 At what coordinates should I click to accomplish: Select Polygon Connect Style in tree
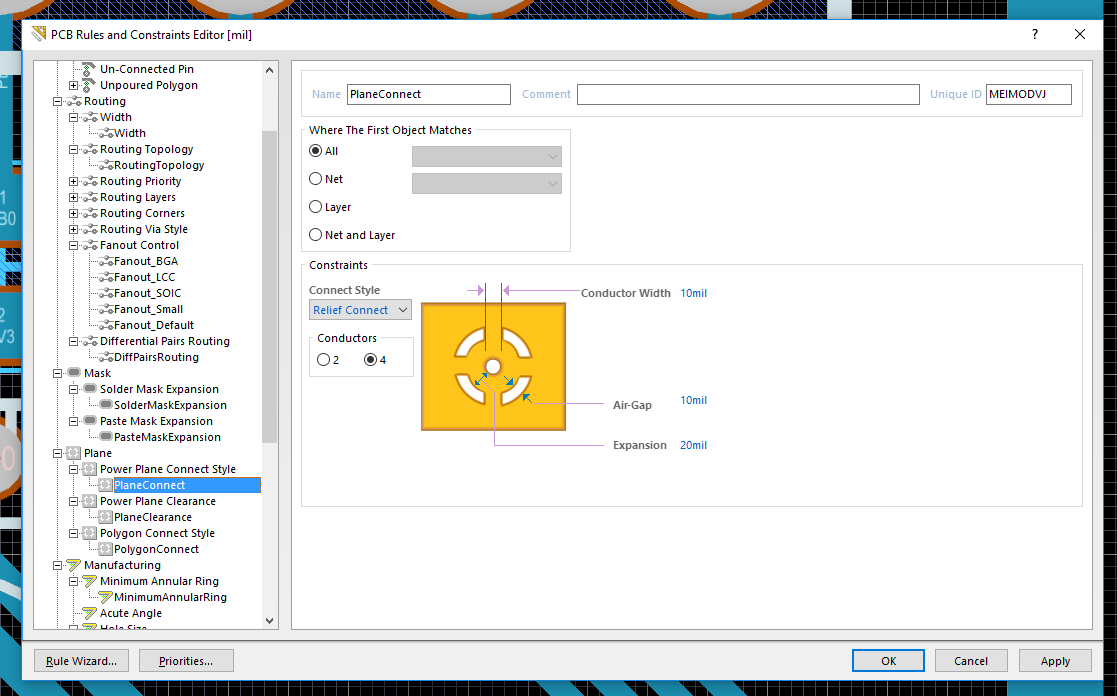(x=157, y=533)
